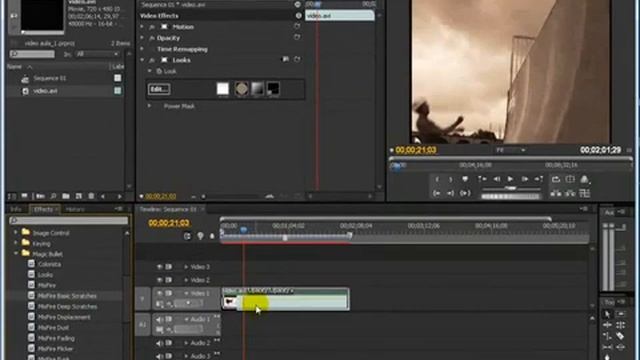Click Play In to Out button
640x360 pixels.
point(465,193)
